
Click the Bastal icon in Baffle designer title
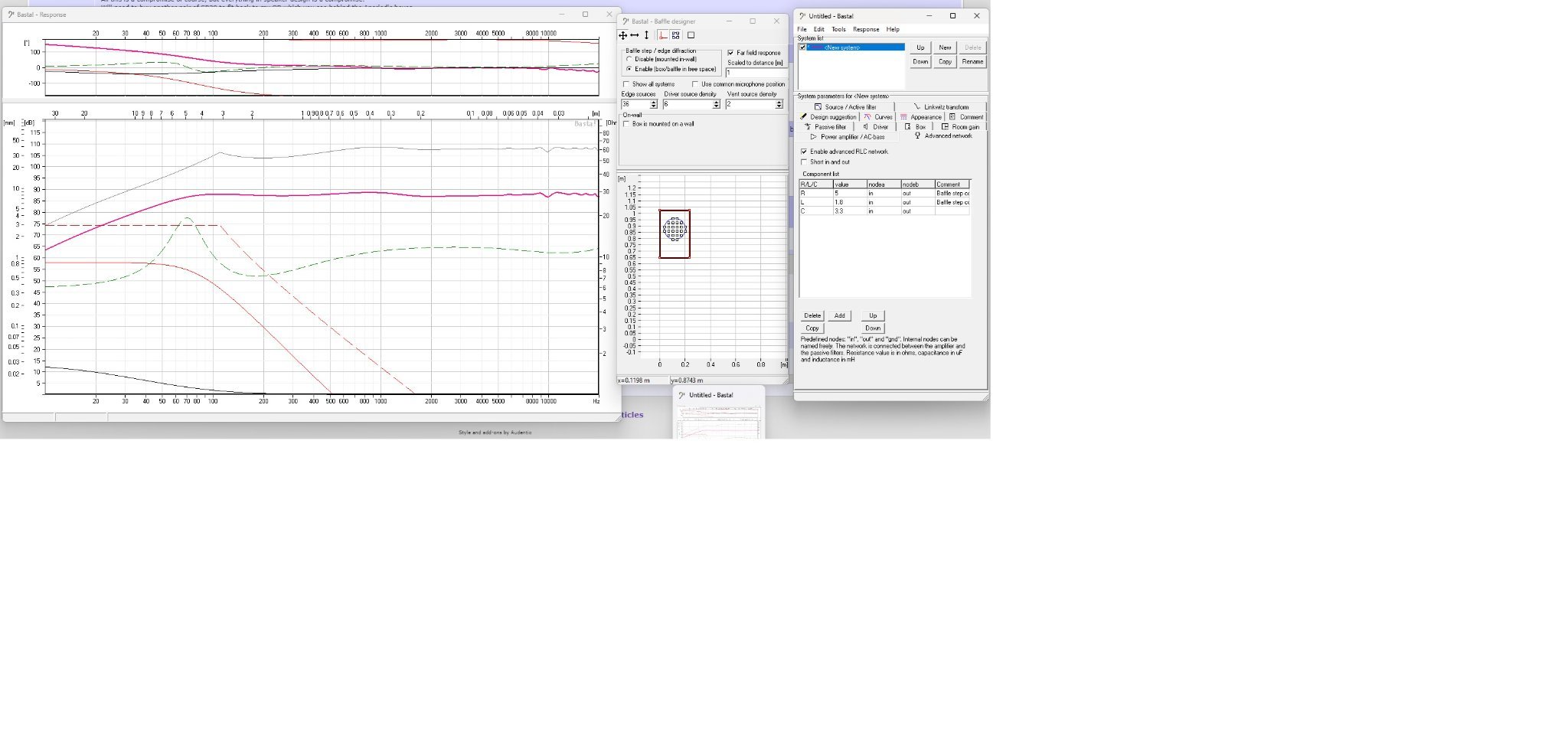tap(626, 21)
